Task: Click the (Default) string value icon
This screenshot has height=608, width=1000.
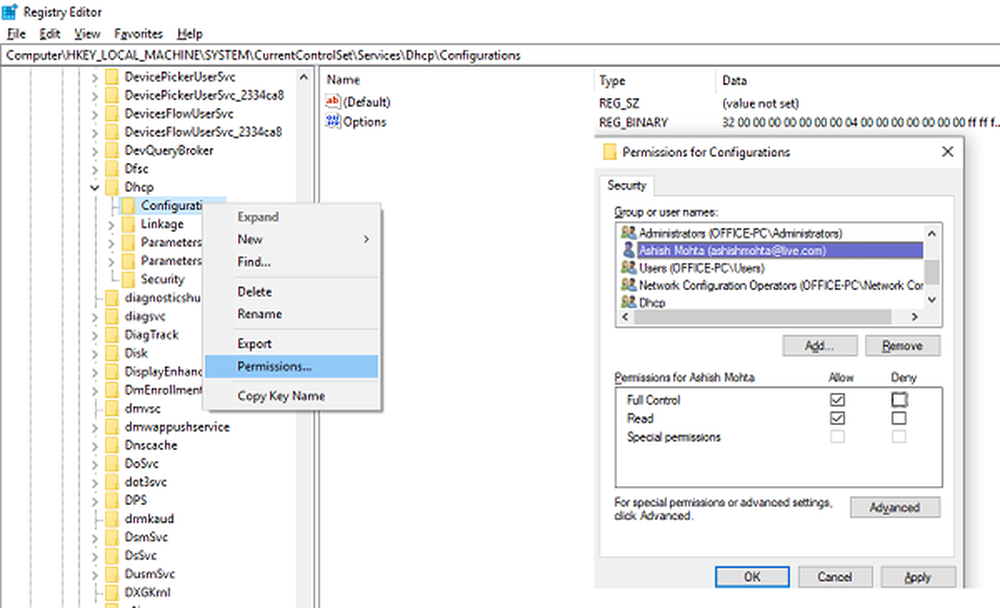Action: 334,102
